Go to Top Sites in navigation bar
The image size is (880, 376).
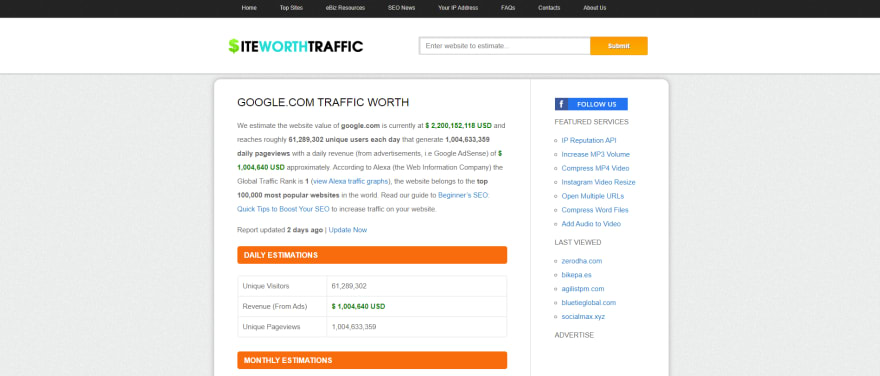coord(291,8)
